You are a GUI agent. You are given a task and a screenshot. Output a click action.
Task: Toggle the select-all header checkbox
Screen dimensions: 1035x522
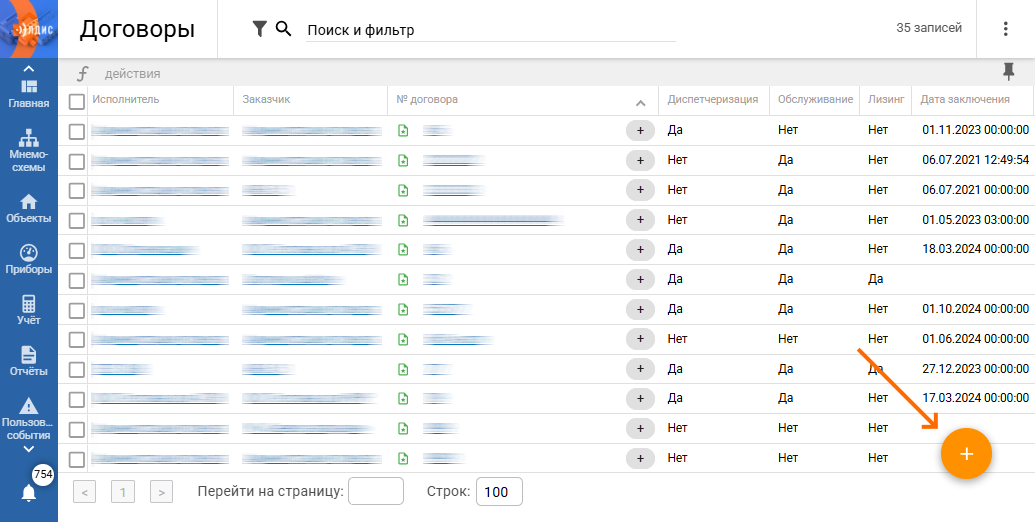point(77,101)
